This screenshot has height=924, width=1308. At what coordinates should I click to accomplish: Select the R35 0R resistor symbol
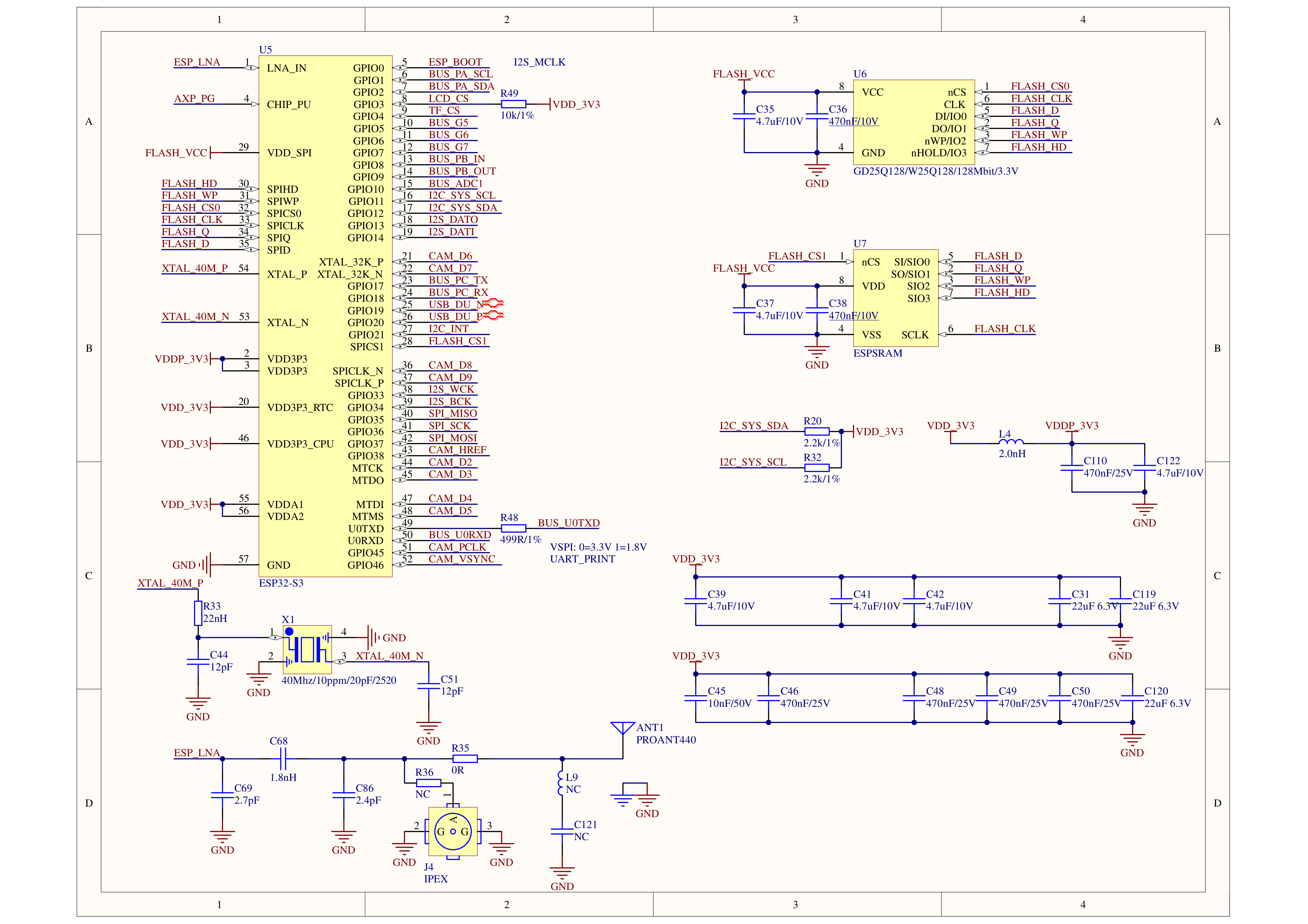(x=465, y=759)
